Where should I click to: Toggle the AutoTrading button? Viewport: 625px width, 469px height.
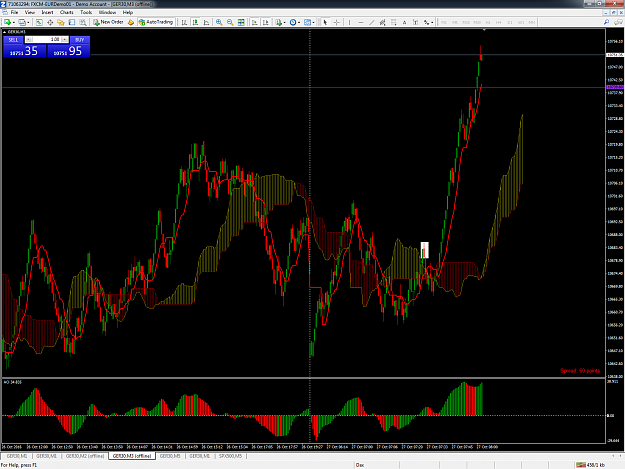[155, 22]
